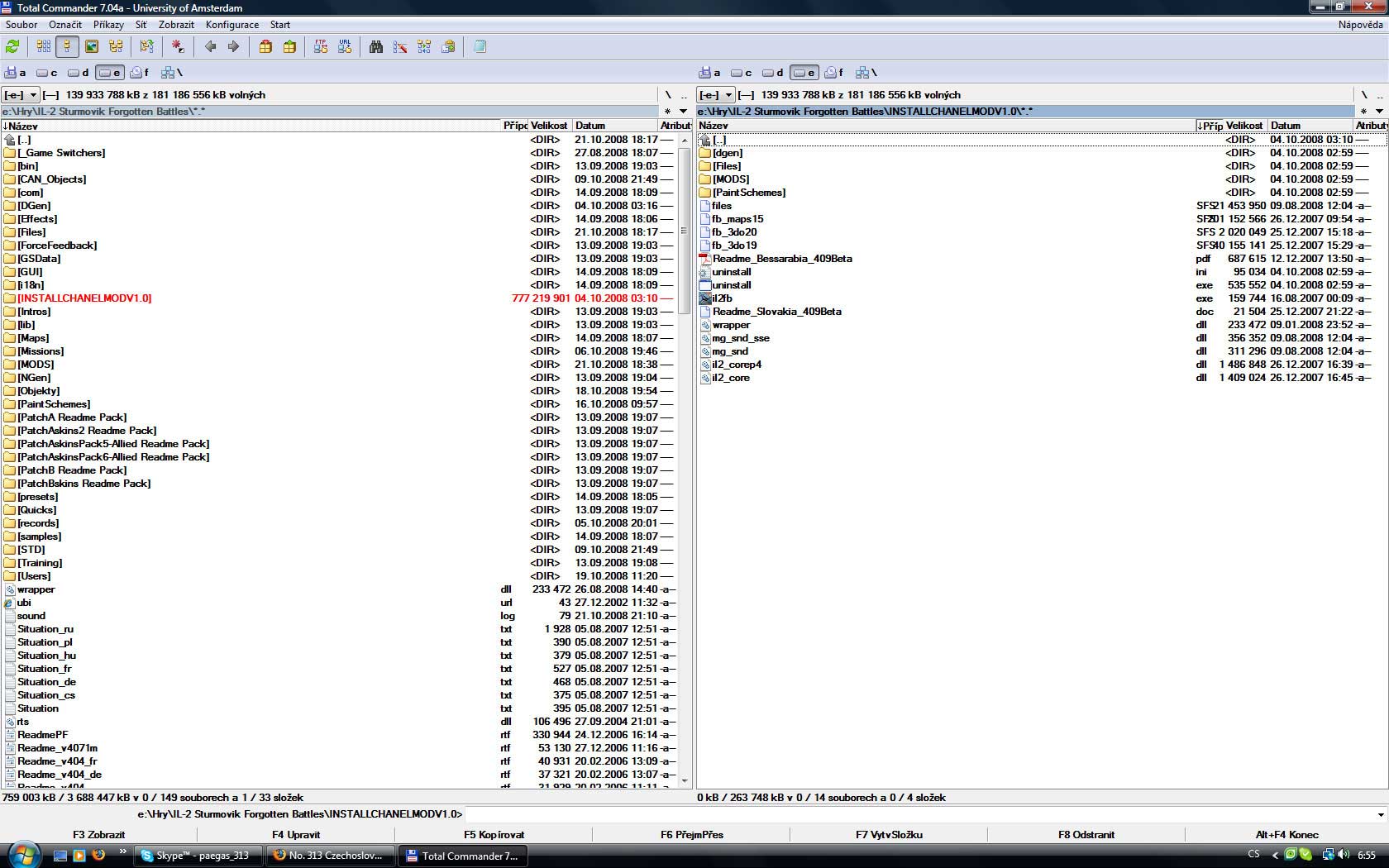Switch to Skype paegas_313 taskbar window
The width and height of the screenshot is (1389, 868).
pos(199,856)
